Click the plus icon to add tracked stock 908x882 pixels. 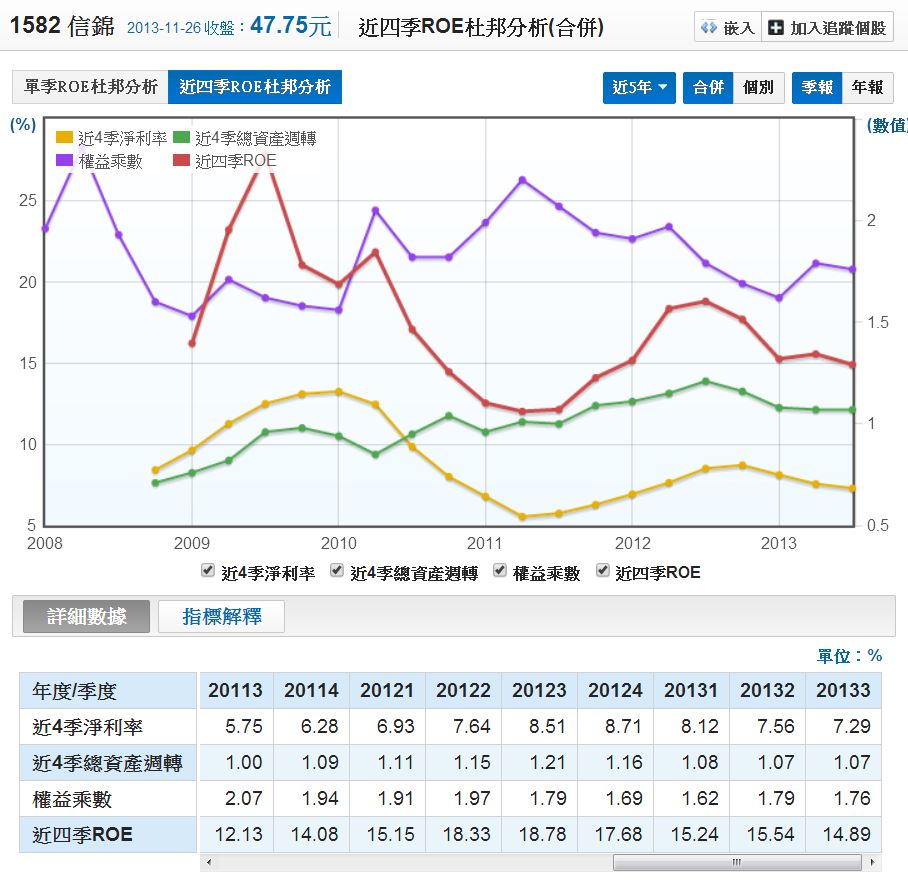click(776, 28)
